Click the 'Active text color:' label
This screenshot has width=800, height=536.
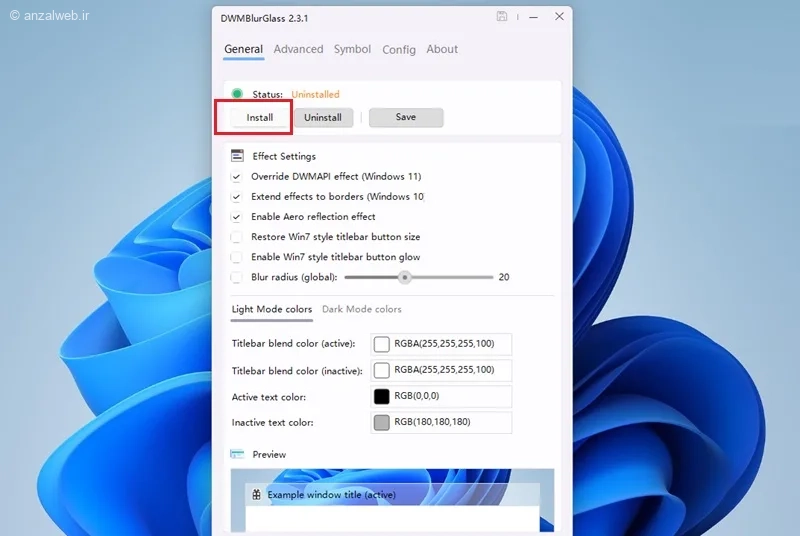268,397
